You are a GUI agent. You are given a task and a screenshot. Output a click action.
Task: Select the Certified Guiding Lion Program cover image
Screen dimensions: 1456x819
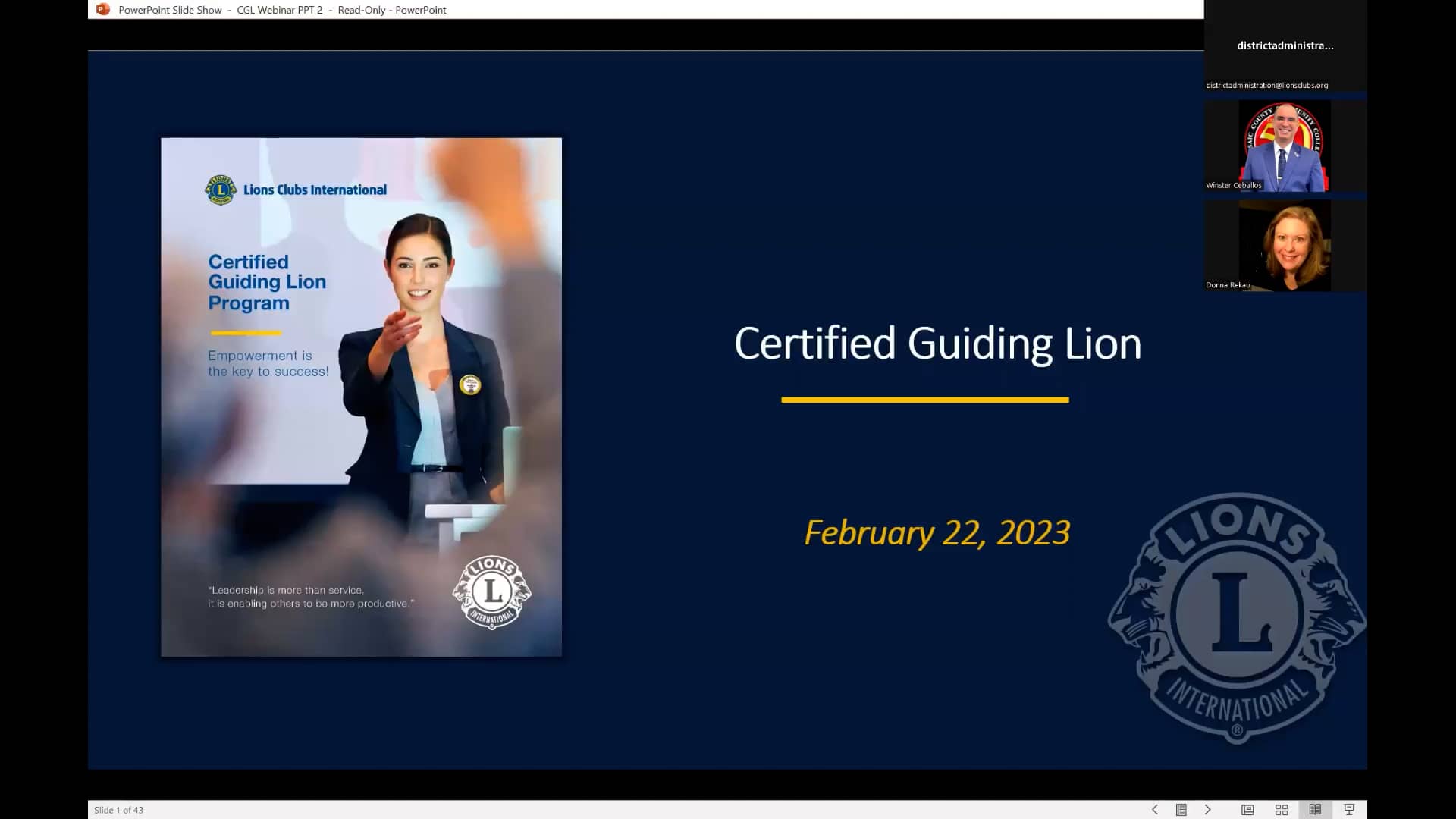(x=361, y=396)
